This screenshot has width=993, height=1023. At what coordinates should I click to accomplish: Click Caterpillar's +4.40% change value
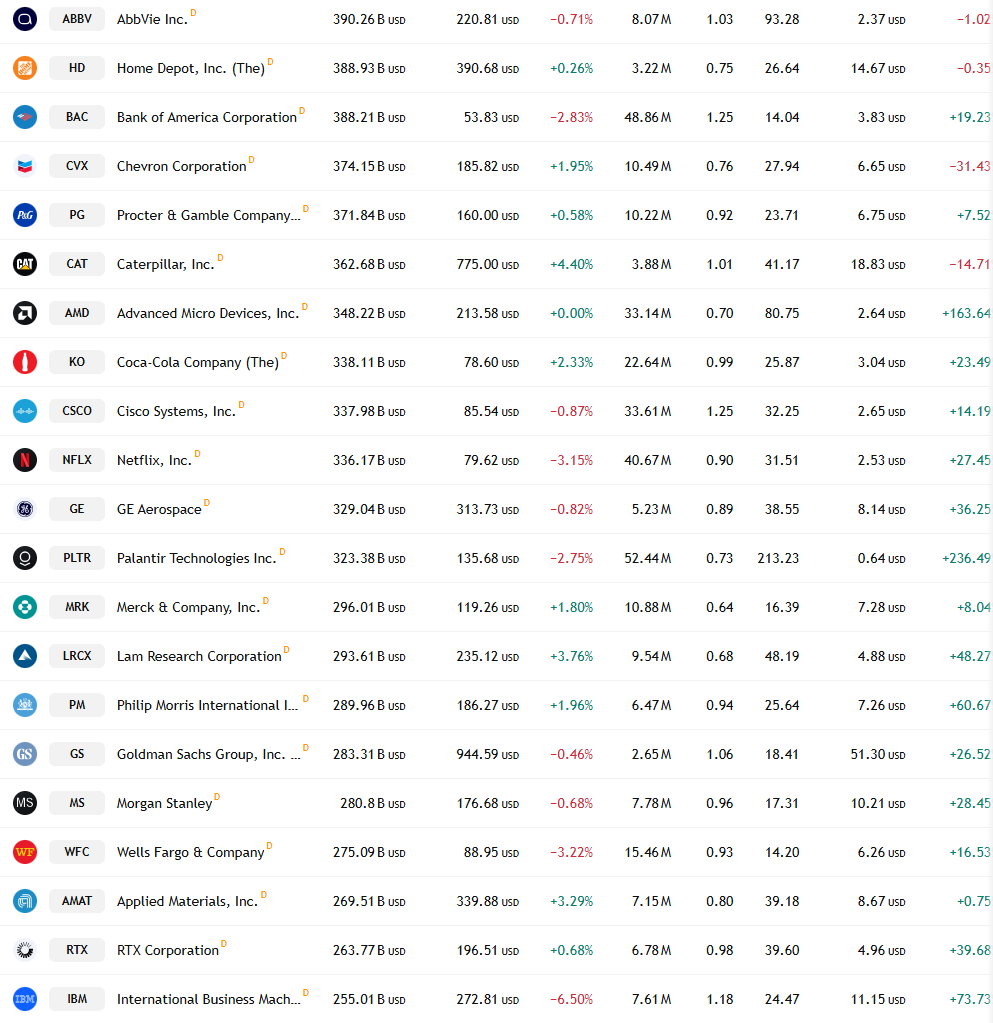pos(572,264)
